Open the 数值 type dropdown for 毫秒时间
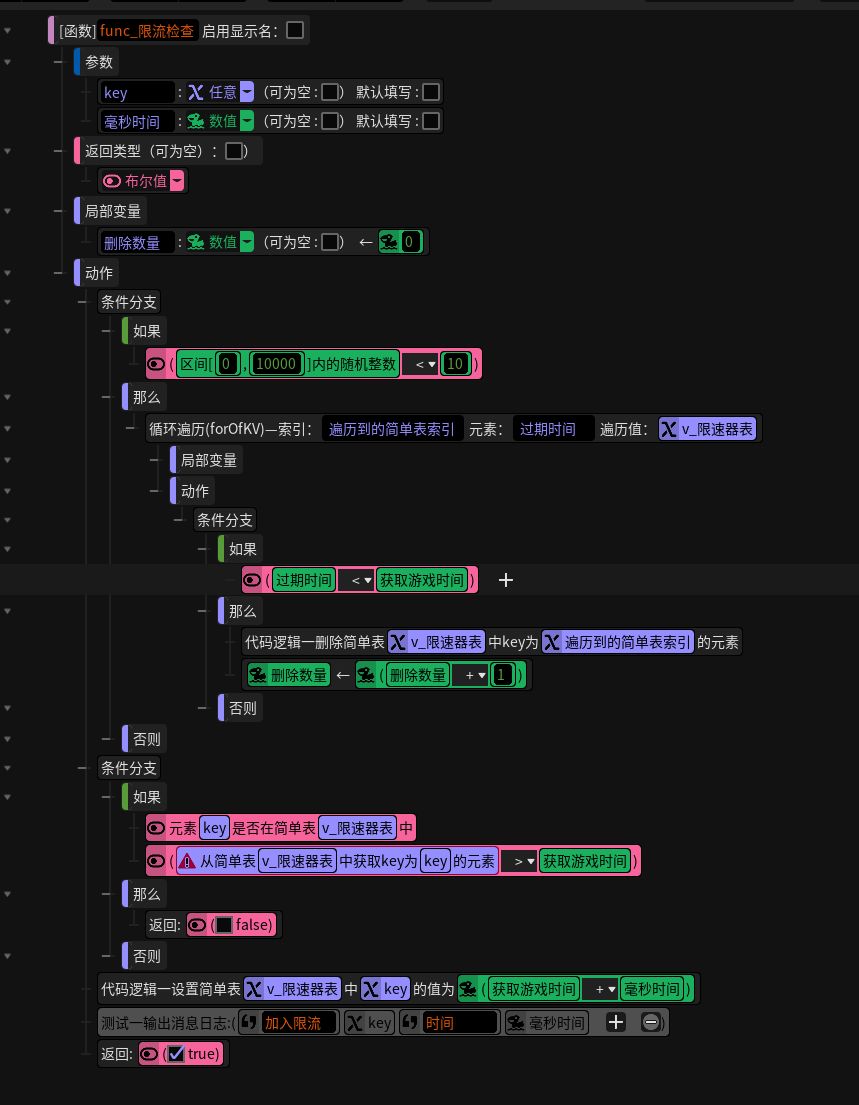Viewport: 859px width, 1105px height. (x=247, y=121)
